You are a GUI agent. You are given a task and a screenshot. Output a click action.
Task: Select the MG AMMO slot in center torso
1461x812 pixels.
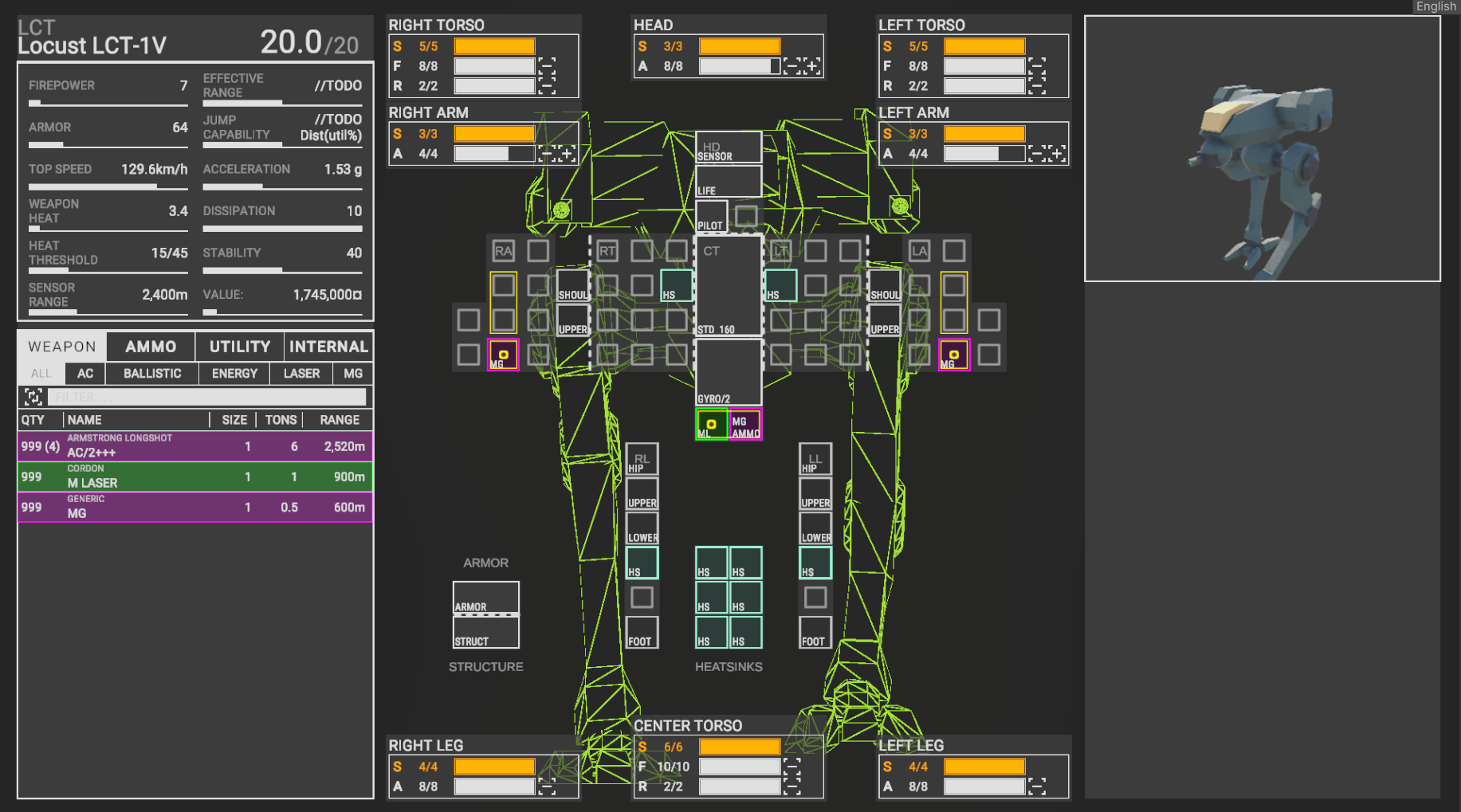[746, 424]
